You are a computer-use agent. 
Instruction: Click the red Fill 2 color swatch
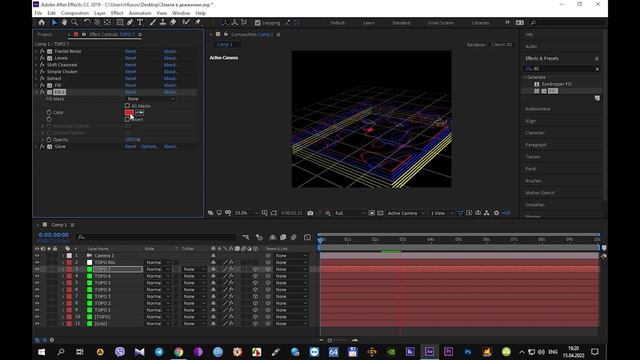click(x=129, y=113)
